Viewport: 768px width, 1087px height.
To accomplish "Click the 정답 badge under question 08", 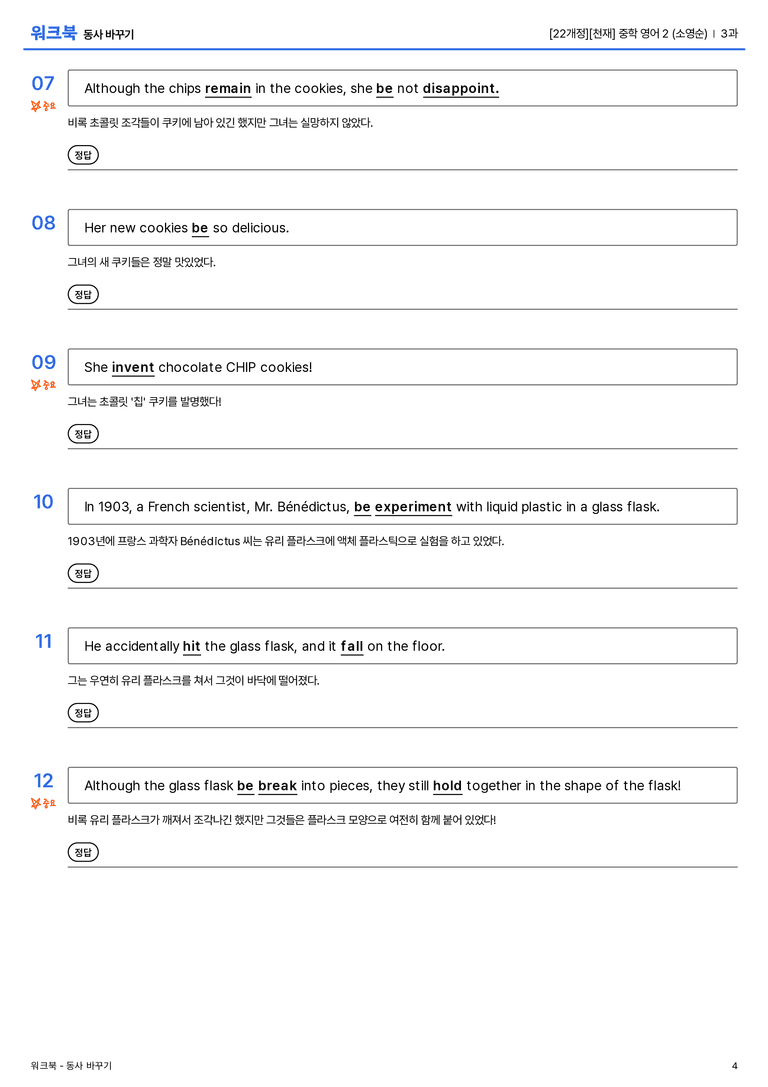I will pyautogui.click(x=83, y=294).
